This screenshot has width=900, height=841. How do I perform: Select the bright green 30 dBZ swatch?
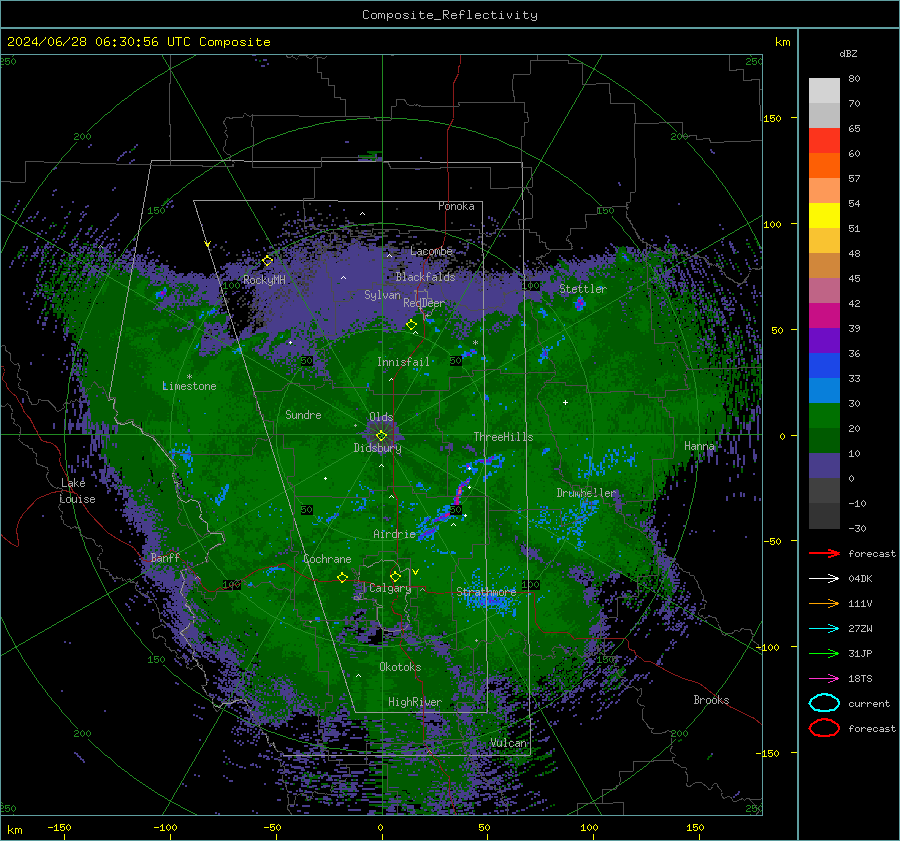click(x=824, y=415)
